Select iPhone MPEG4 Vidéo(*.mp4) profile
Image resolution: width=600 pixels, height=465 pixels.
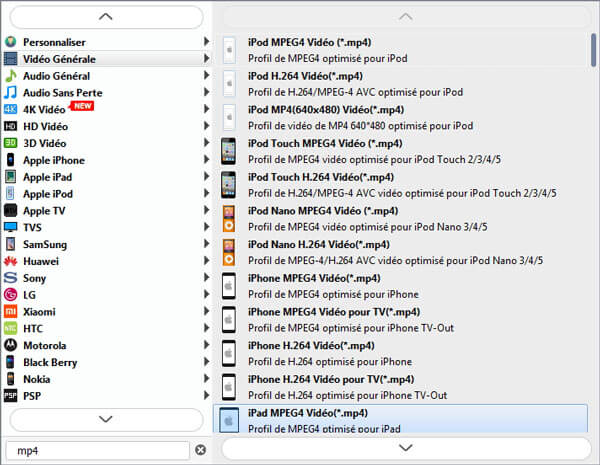[401, 286]
